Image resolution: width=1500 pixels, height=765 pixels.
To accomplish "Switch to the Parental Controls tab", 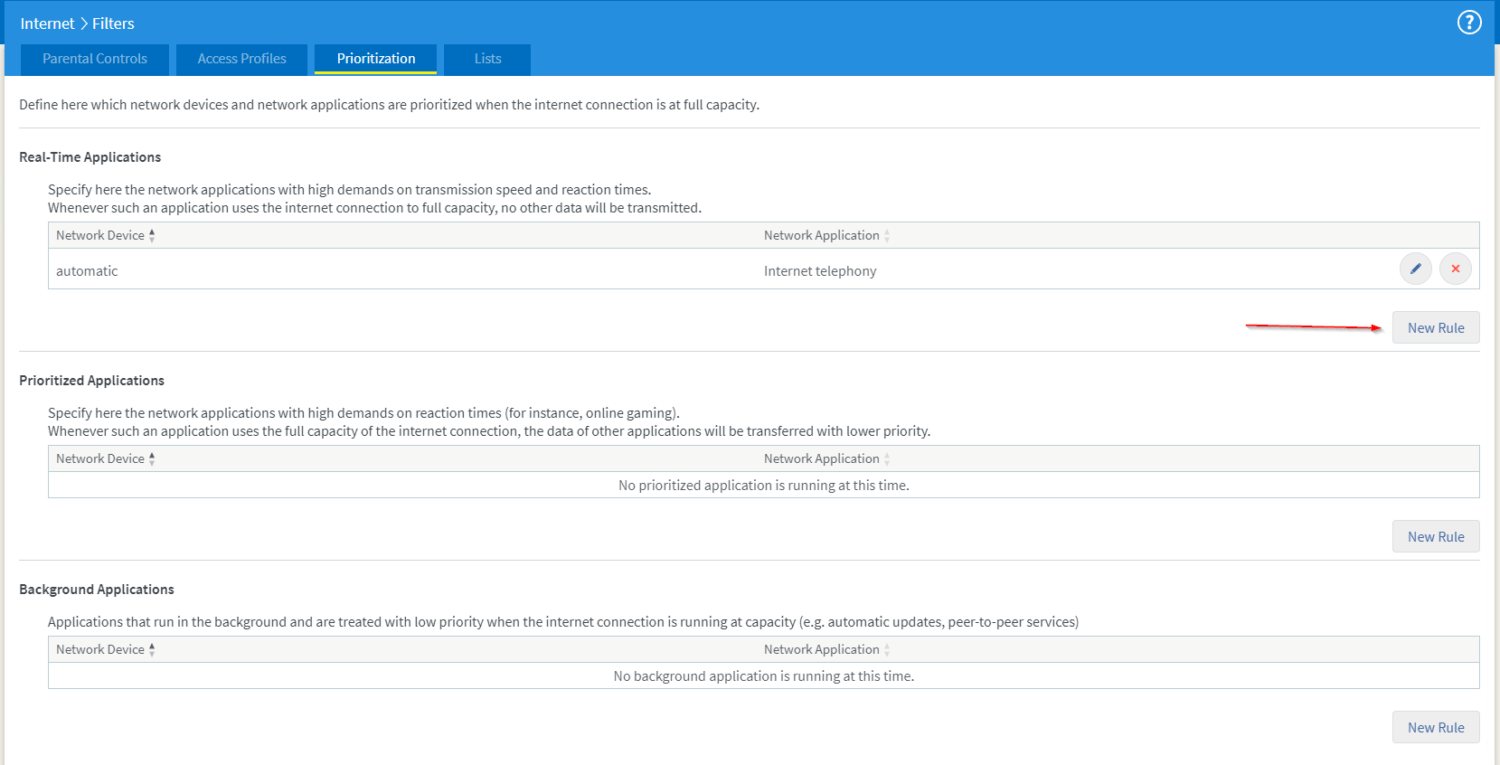I will (x=94, y=59).
